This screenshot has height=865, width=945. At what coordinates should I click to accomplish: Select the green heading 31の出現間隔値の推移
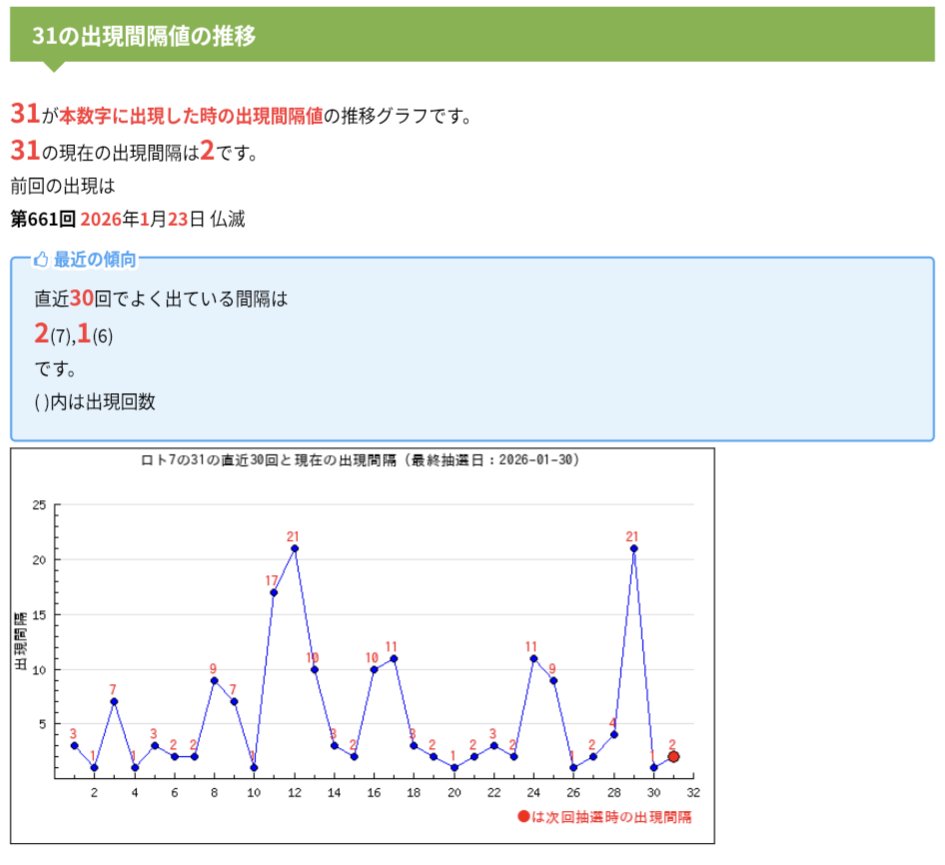coord(144,36)
